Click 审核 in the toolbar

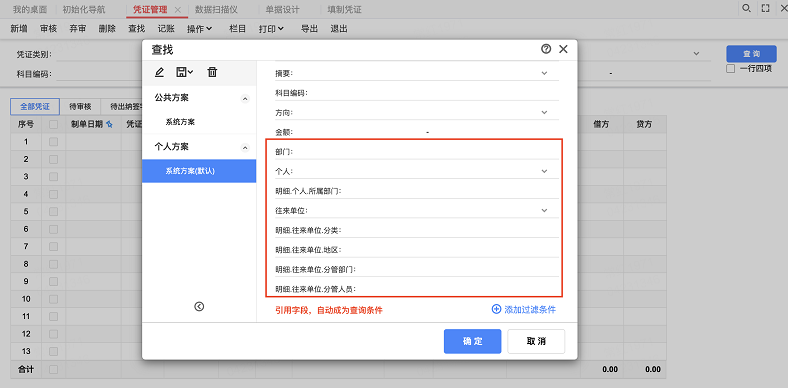click(48, 29)
